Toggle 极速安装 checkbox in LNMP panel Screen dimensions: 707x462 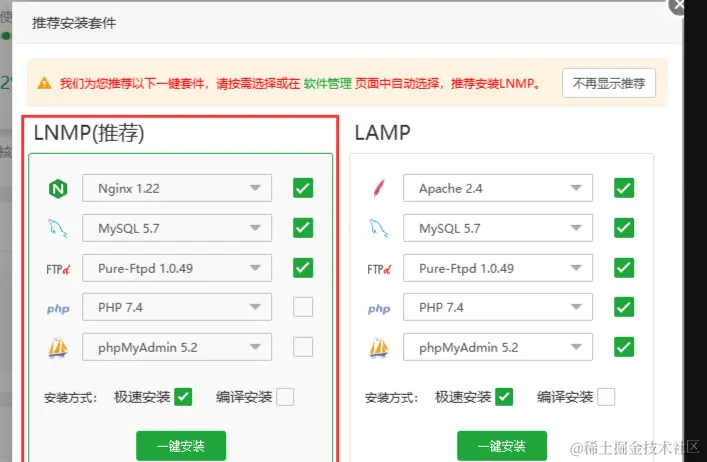tap(183, 397)
